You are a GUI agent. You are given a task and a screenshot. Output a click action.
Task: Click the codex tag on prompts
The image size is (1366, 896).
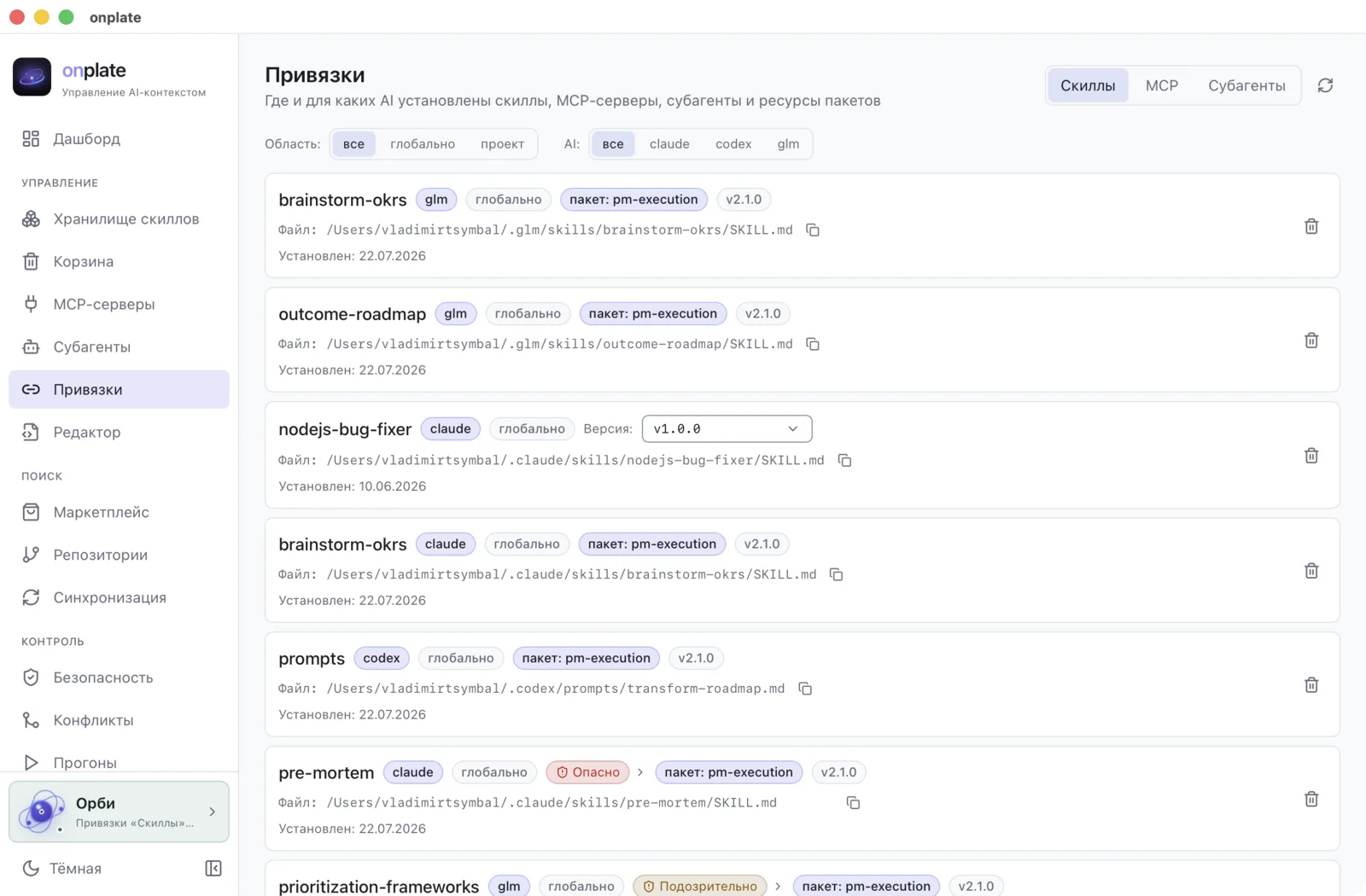tap(382, 659)
